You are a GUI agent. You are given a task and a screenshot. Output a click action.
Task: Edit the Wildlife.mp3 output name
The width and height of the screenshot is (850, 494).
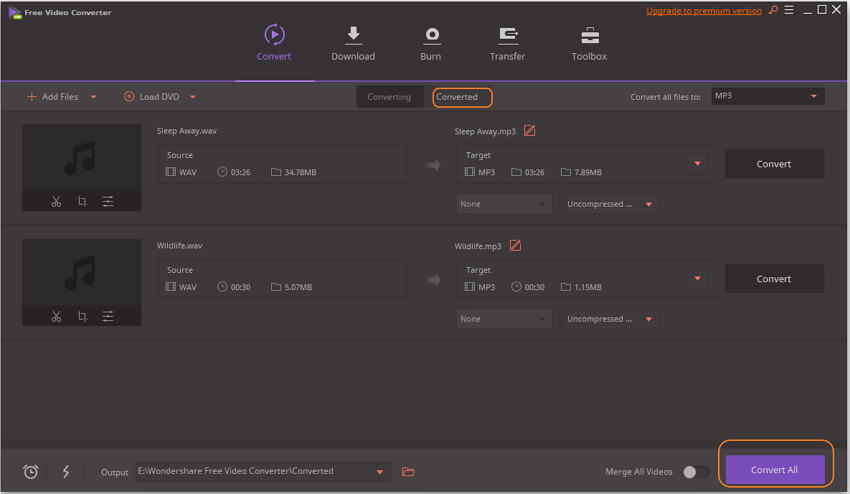point(516,246)
